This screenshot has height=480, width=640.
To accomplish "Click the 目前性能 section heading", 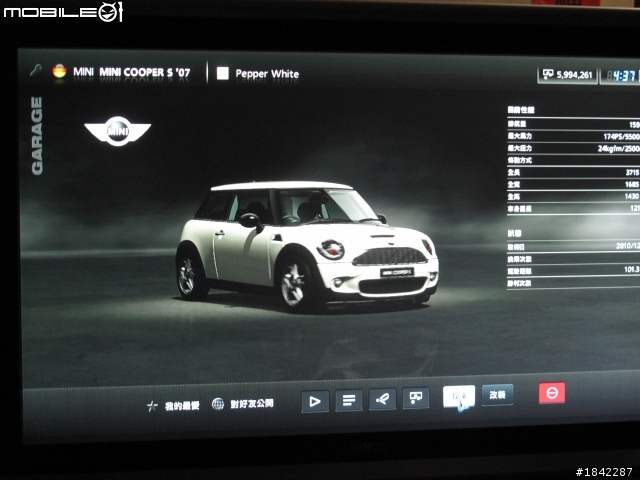I will click(x=521, y=110).
